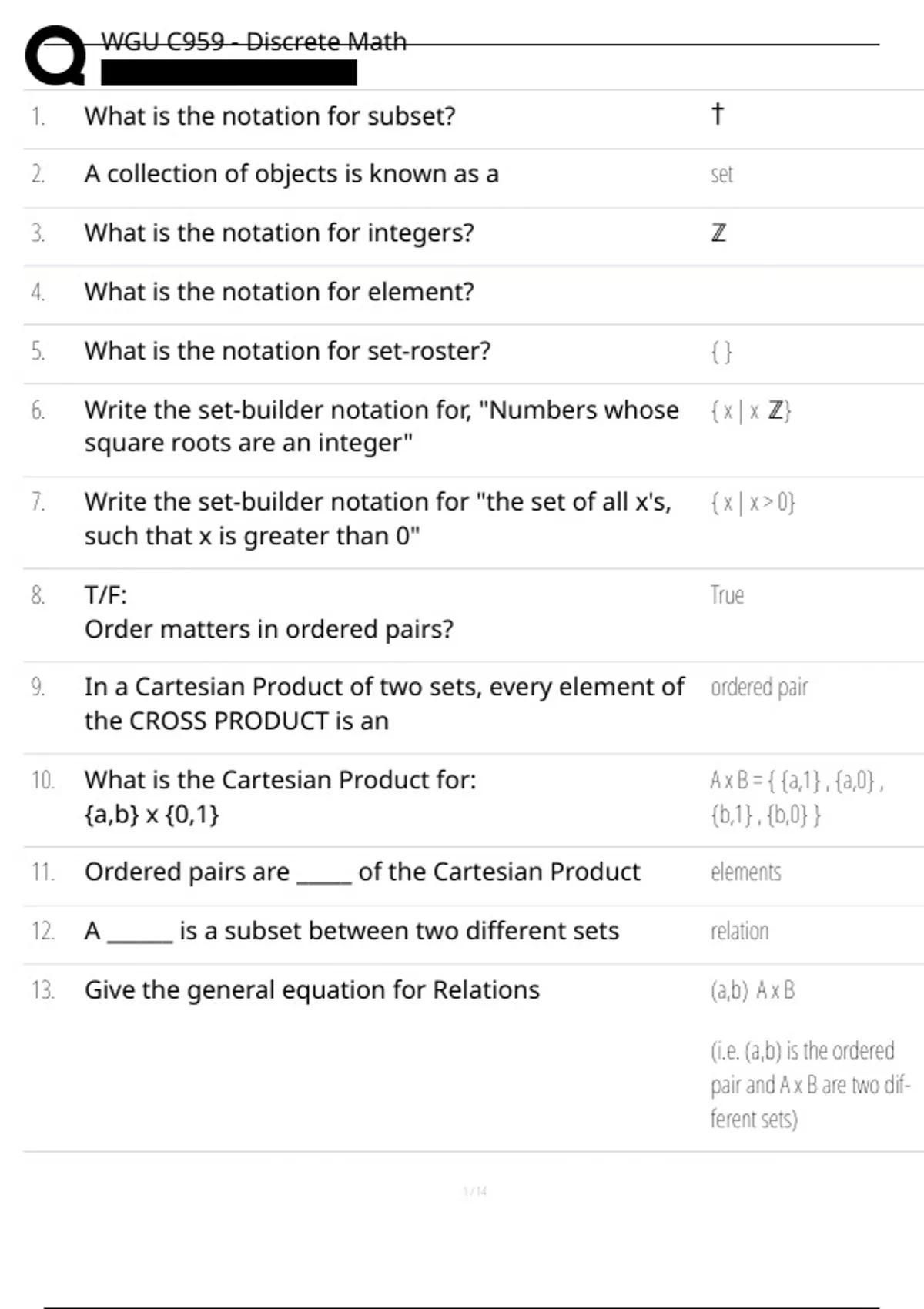Click the answer "{ x | x > 0}"
Image resolution: width=924 pixels, height=1309 pixels.
click(752, 503)
